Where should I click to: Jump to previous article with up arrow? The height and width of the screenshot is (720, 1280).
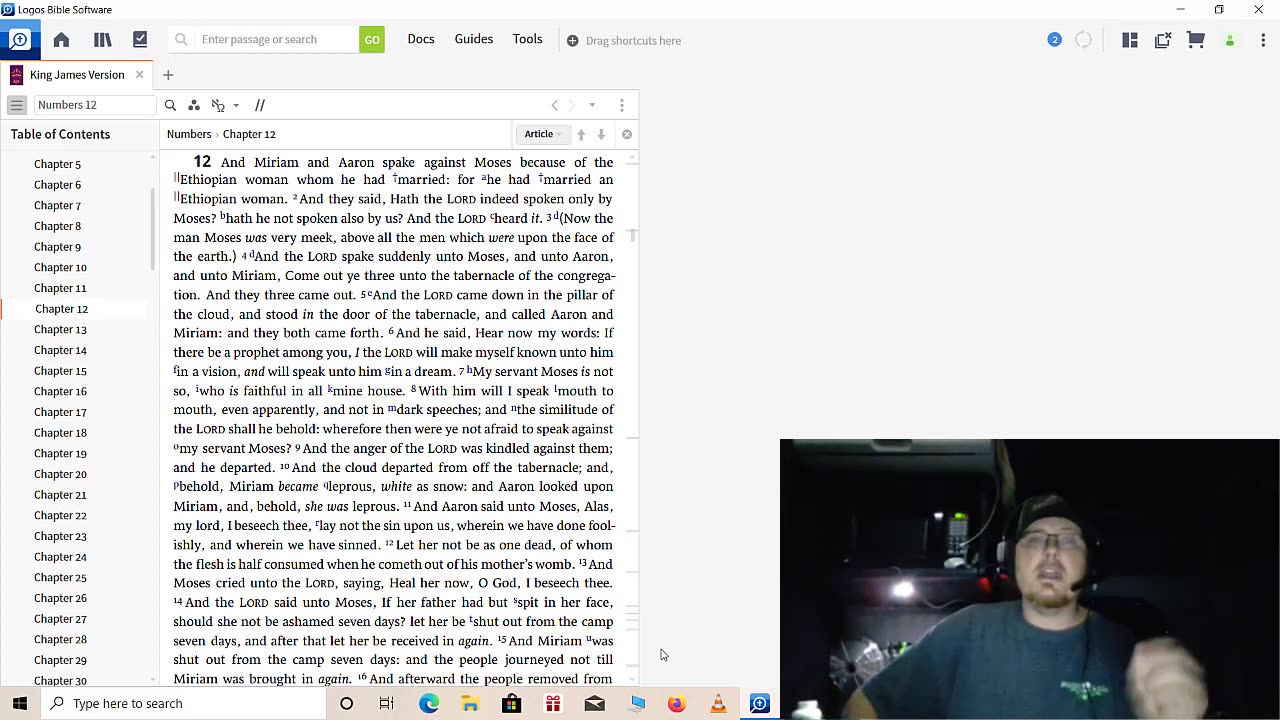581,134
